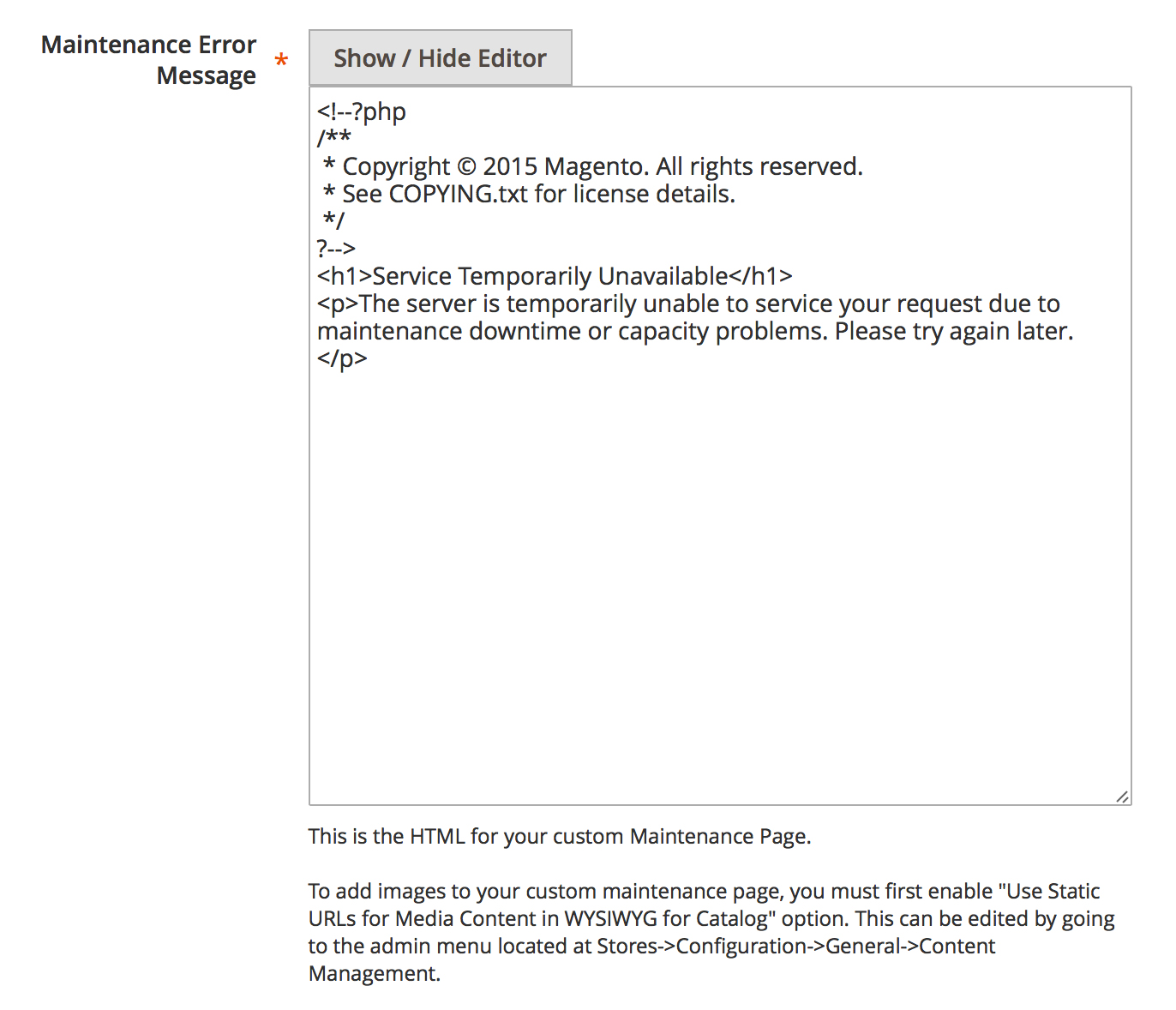Click the '<p>The server is temporarily' line

click(688, 304)
